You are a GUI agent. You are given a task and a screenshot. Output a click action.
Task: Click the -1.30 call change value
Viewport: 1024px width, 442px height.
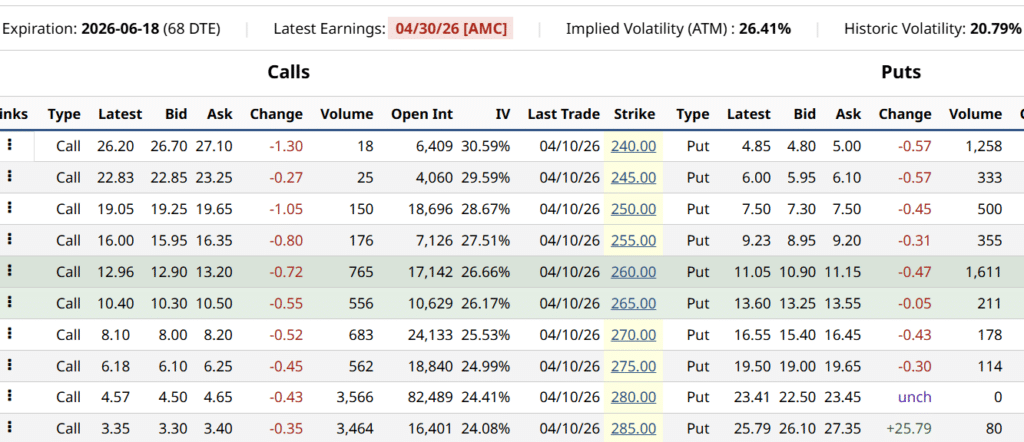click(x=286, y=146)
